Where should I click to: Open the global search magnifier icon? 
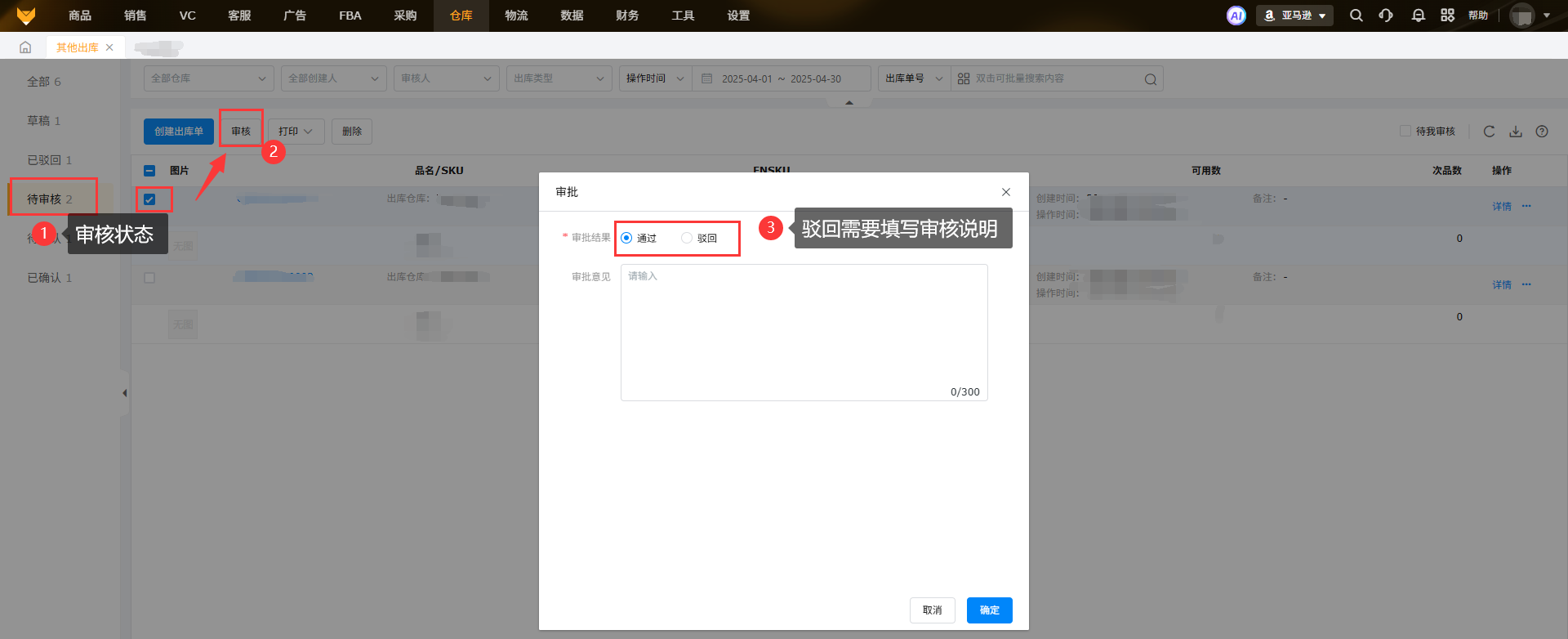(x=1356, y=16)
